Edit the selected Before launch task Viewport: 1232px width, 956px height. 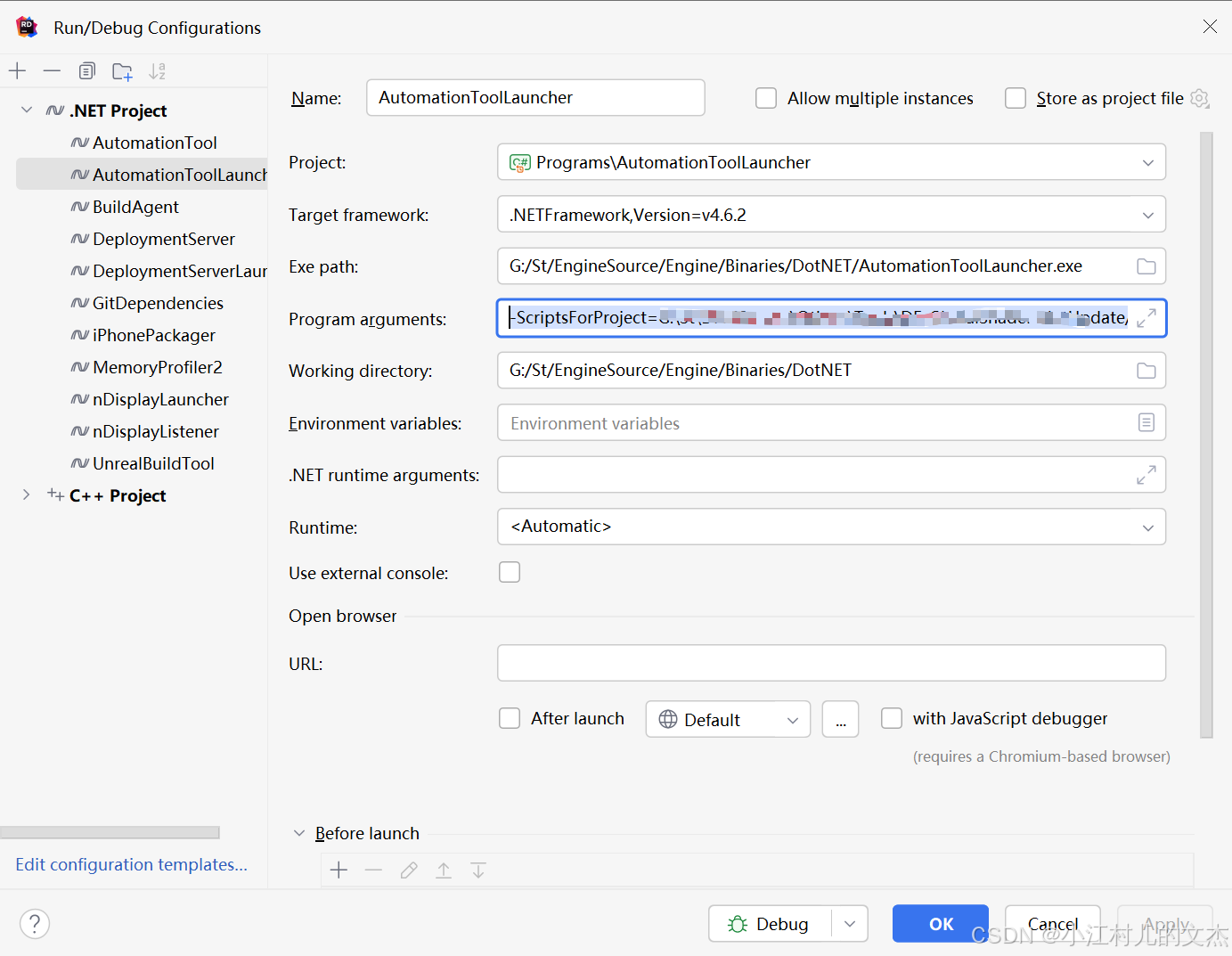[409, 870]
